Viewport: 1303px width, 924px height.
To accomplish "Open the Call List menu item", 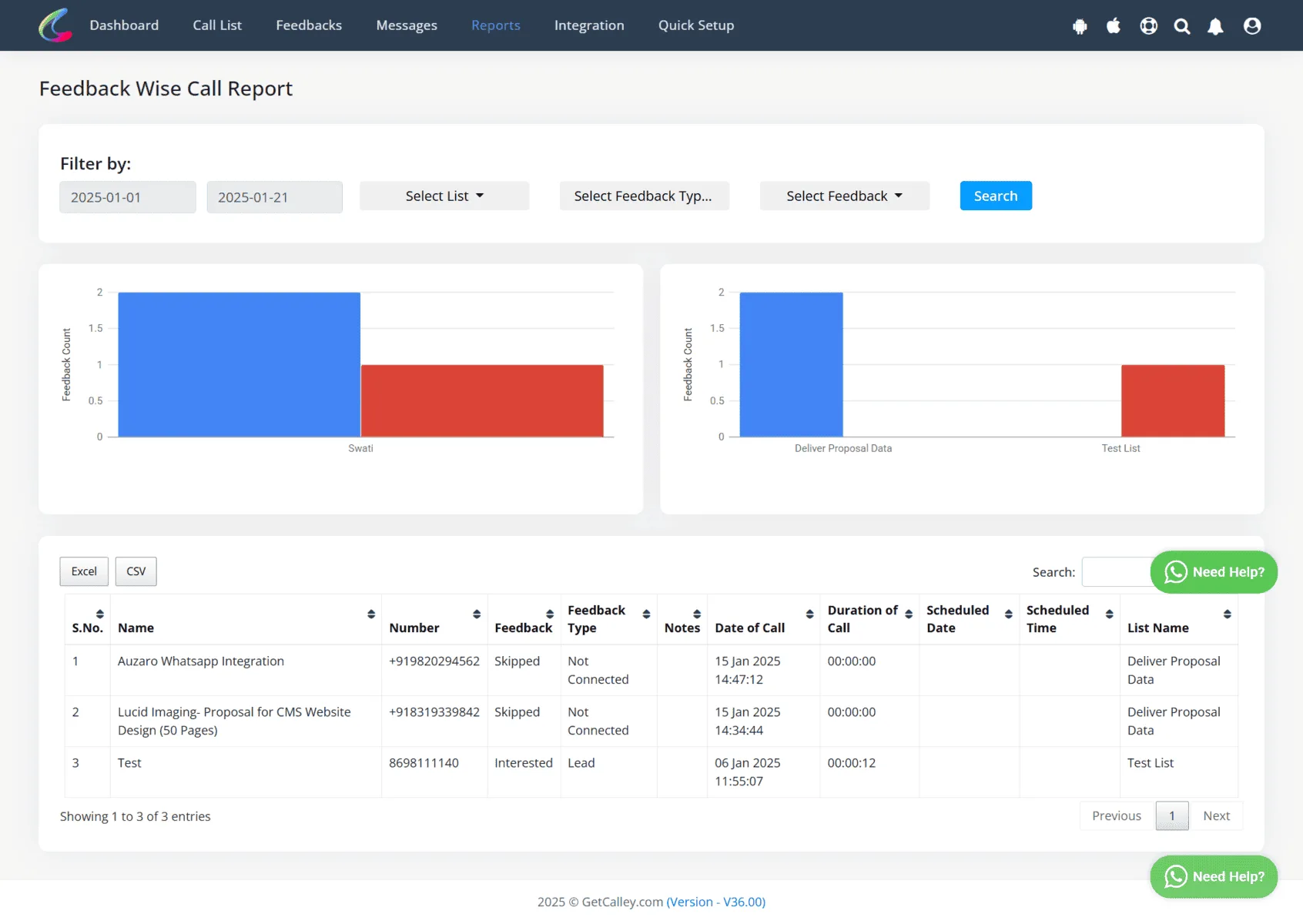I will 217,25.
